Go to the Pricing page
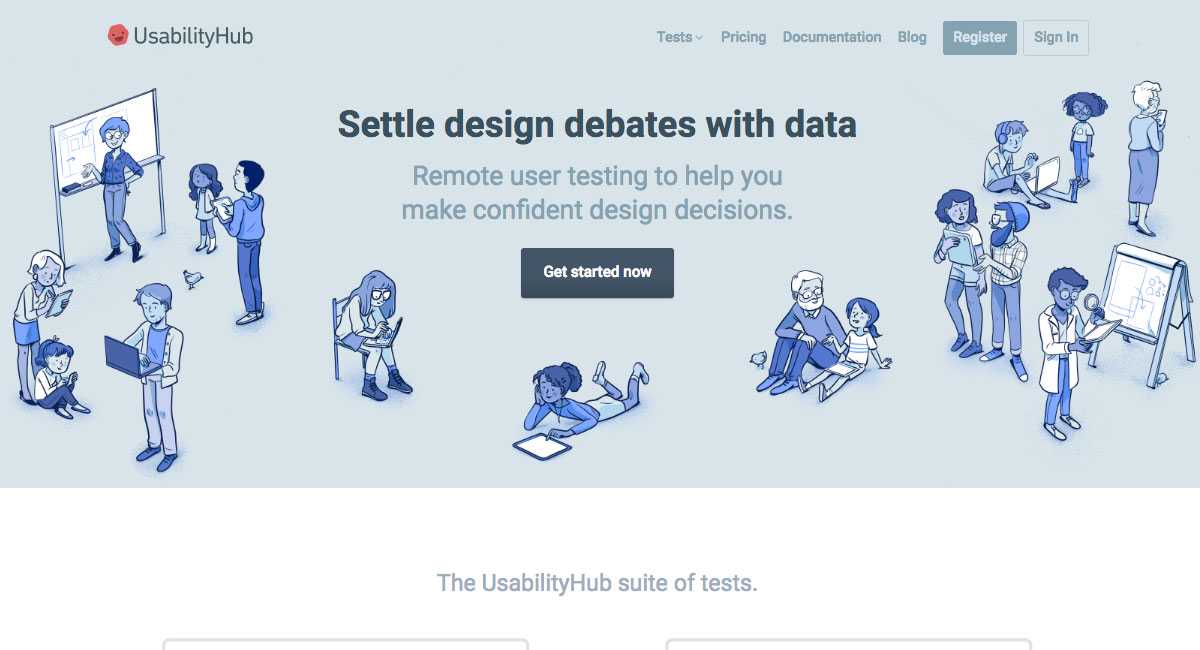 coord(743,37)
